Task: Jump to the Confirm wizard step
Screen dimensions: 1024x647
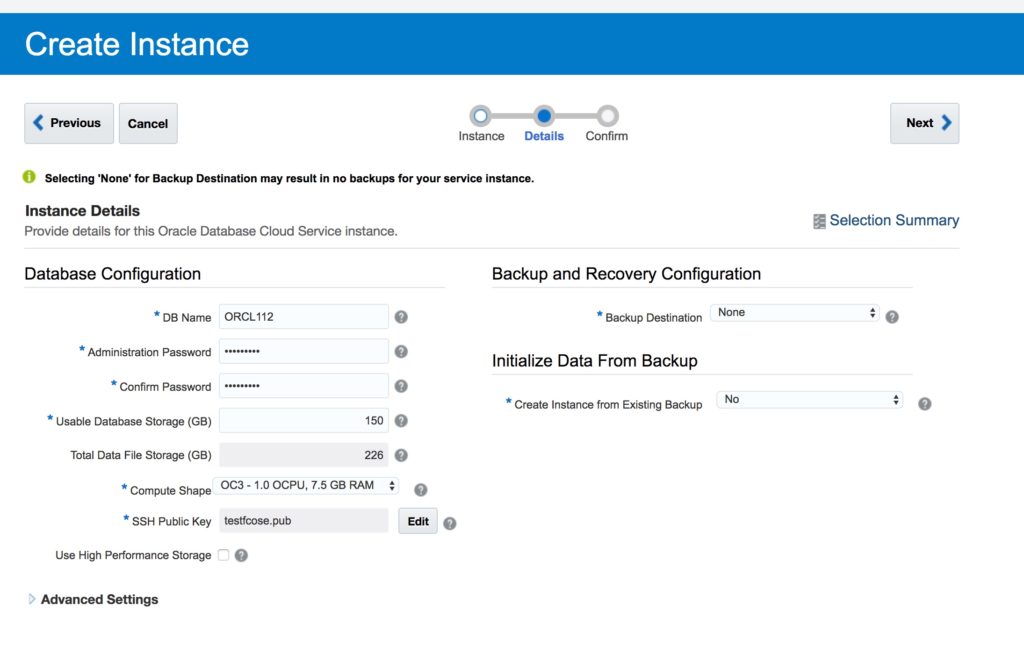Action: tap(607, 117)
